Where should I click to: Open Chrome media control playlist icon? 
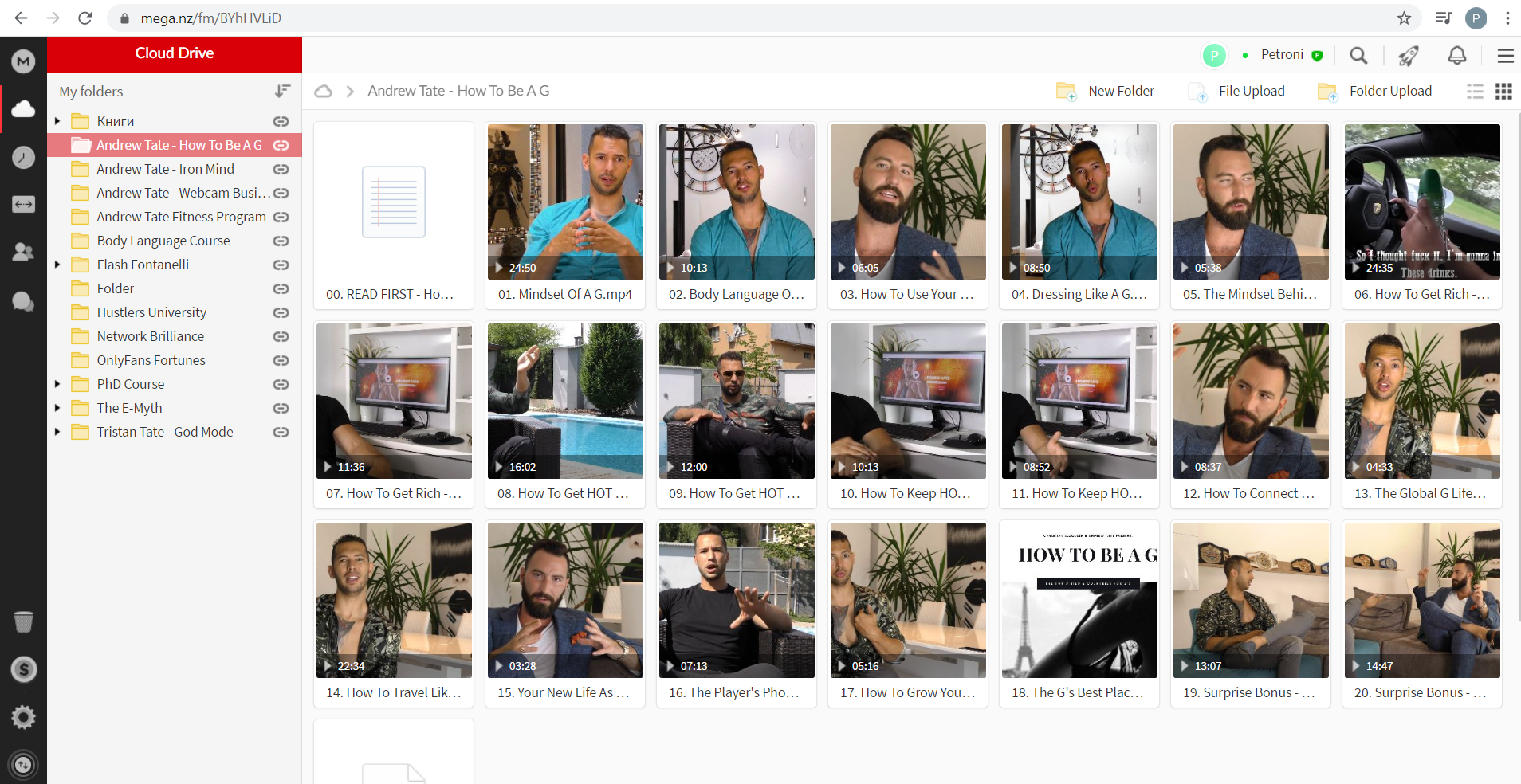pos(1443,18)
